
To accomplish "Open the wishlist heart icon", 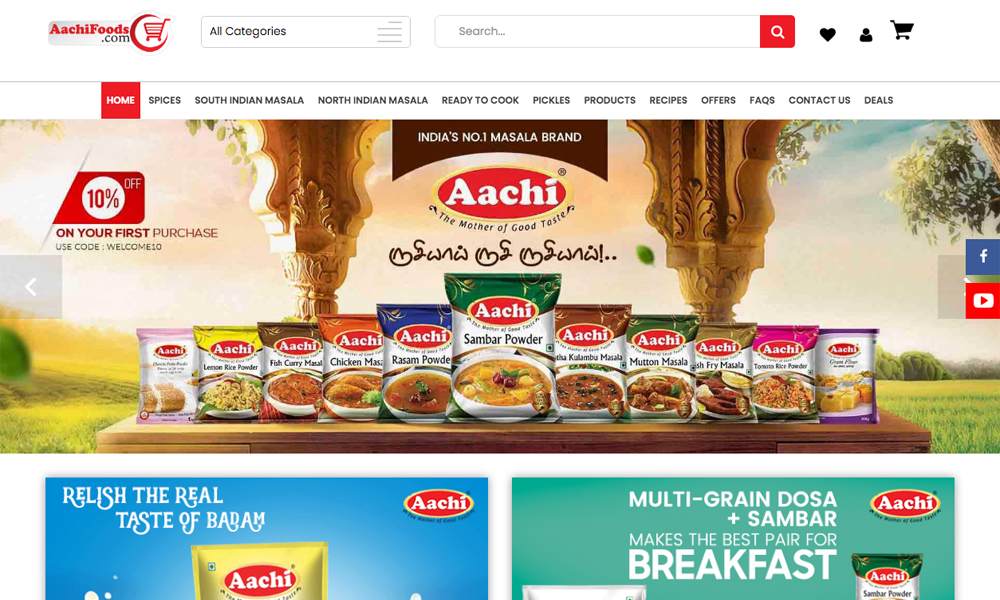I will coord(827,34).
